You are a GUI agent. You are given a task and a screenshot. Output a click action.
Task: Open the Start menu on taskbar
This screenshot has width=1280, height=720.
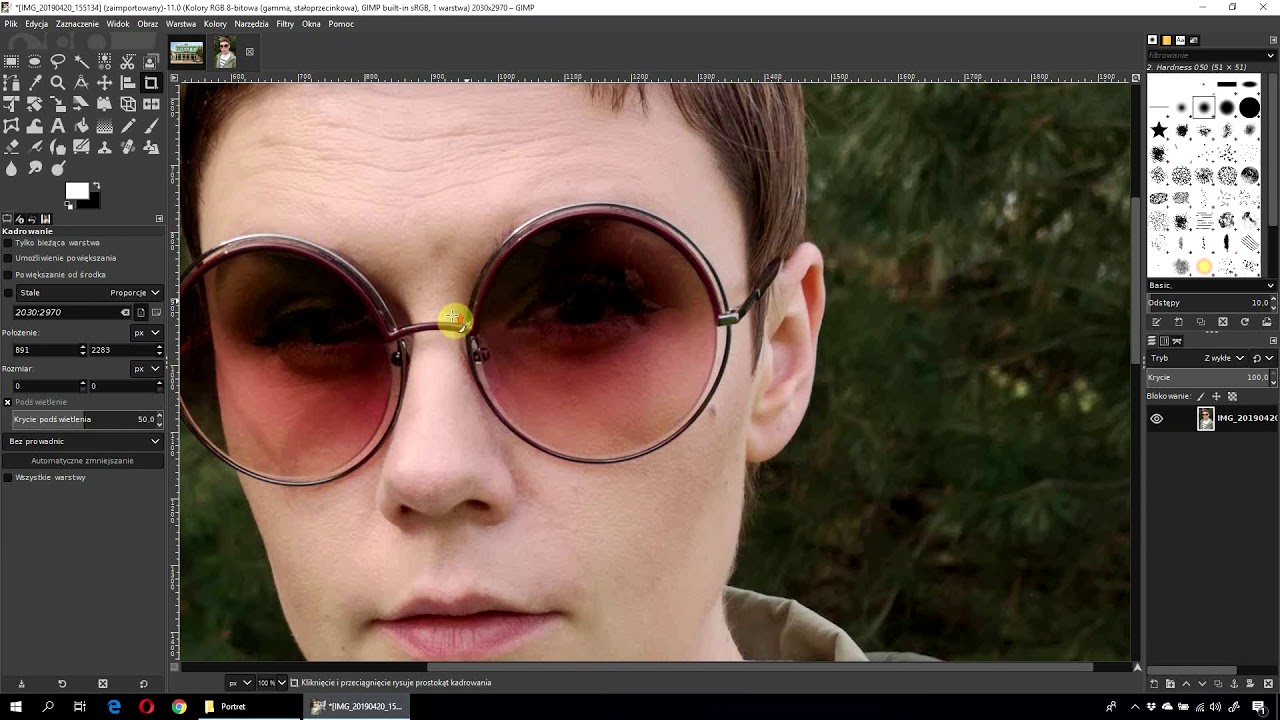tap(16, 706)
